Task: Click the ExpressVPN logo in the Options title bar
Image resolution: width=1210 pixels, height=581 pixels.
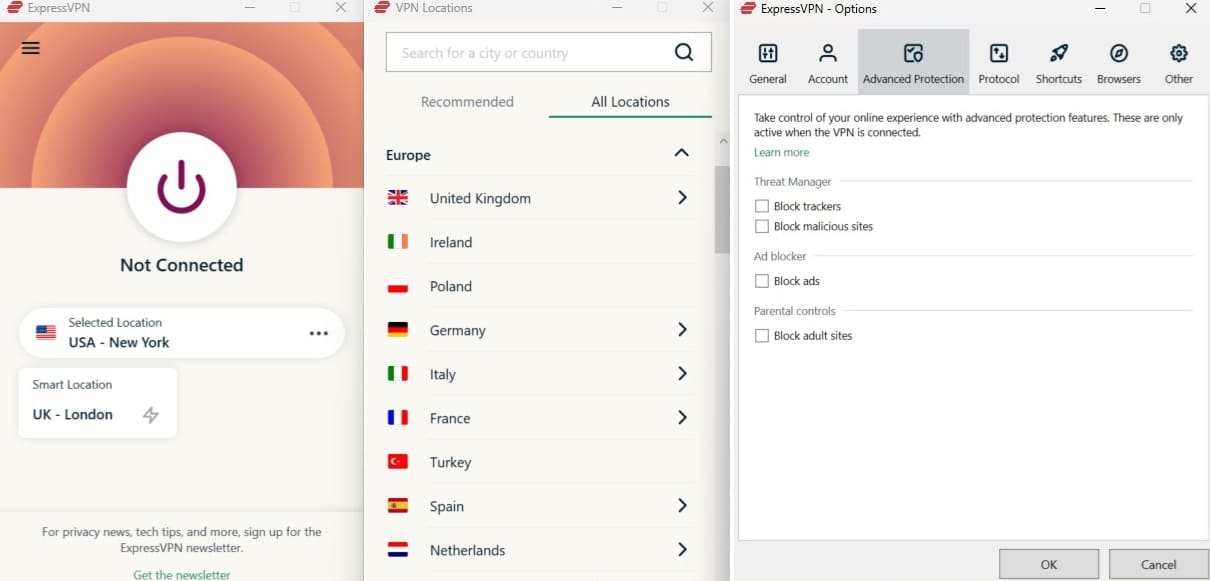Action: 748,9
